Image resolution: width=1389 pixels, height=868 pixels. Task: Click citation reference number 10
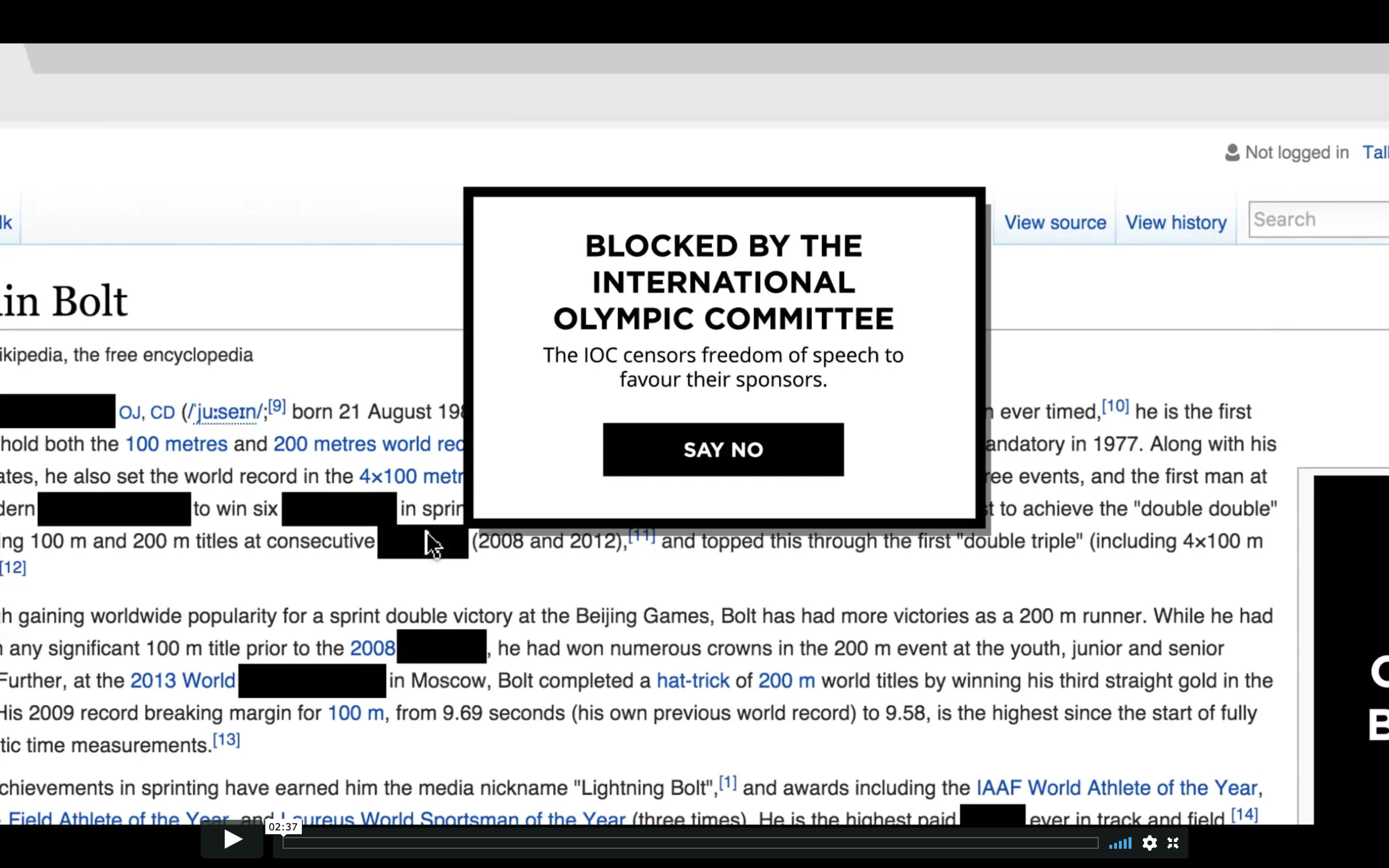coord(1115,407)
